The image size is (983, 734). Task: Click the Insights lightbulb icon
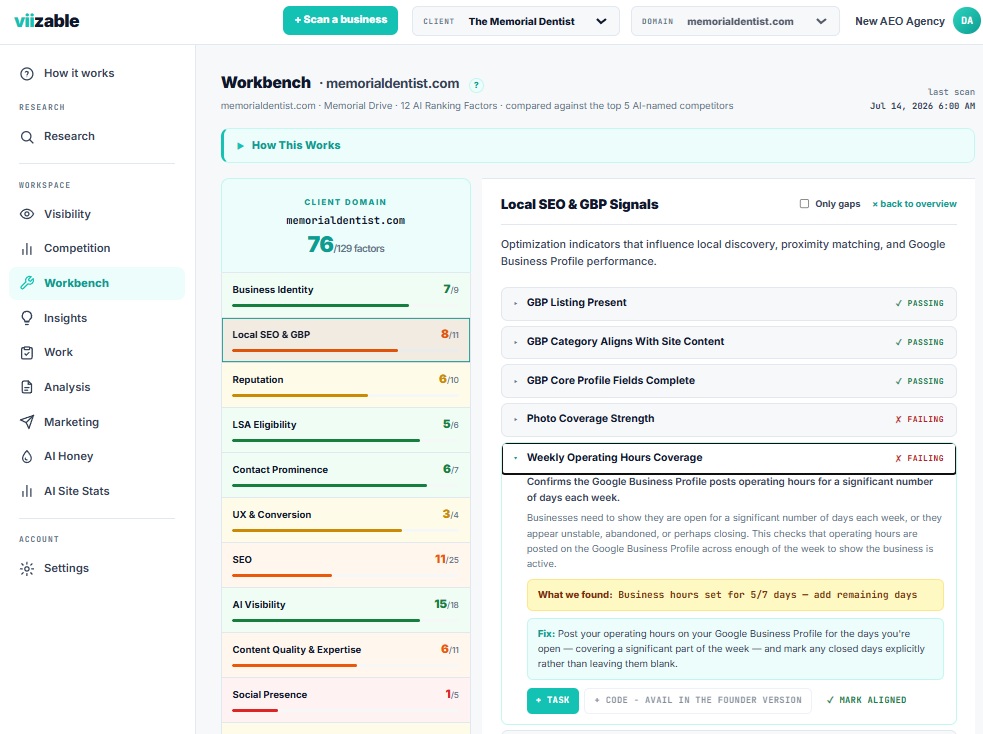click(27, 318)
